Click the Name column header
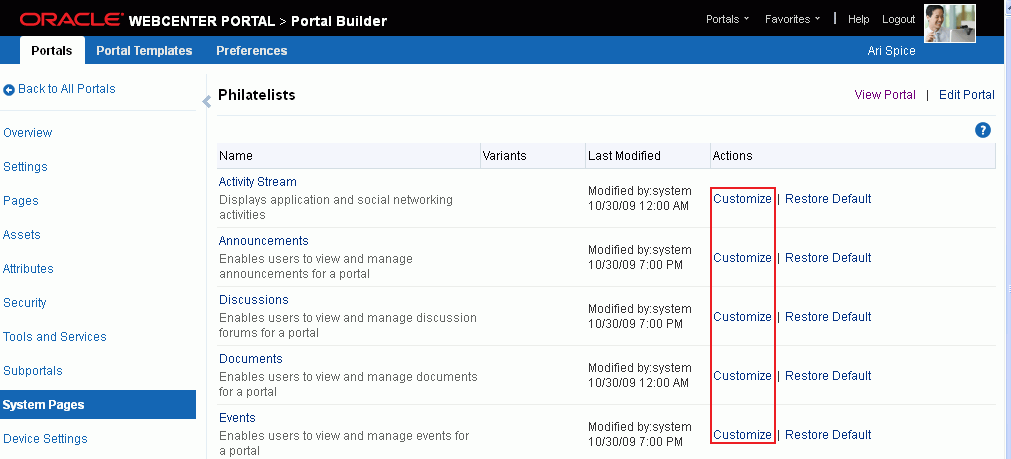 coord(349,156)
